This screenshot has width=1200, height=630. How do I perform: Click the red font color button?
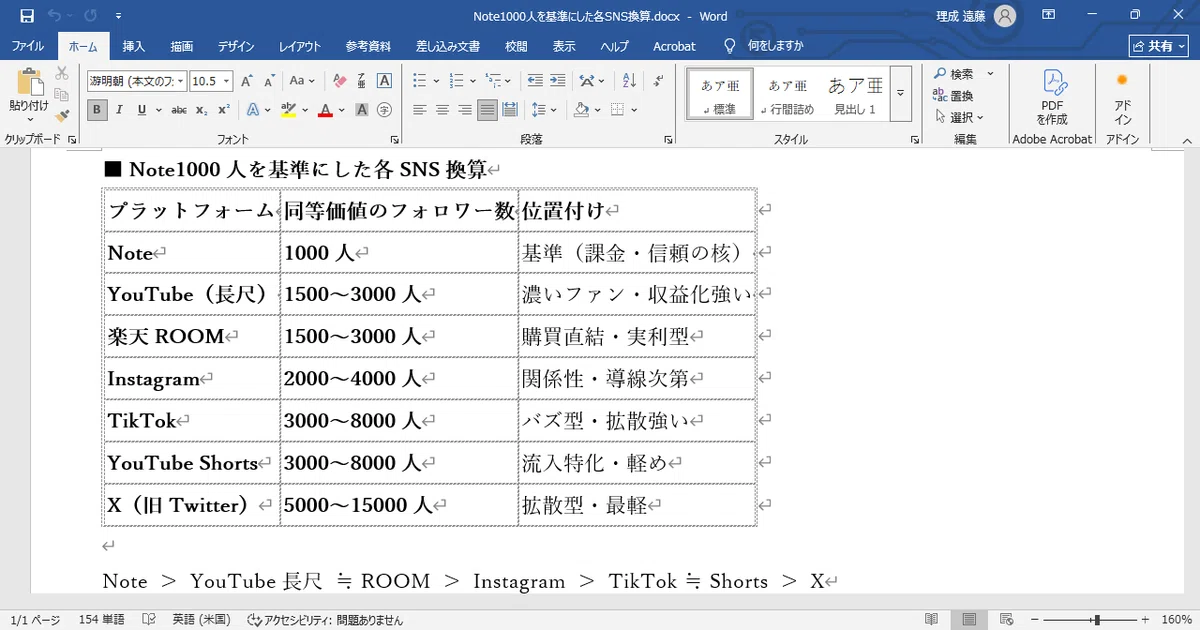click(324, 110)
